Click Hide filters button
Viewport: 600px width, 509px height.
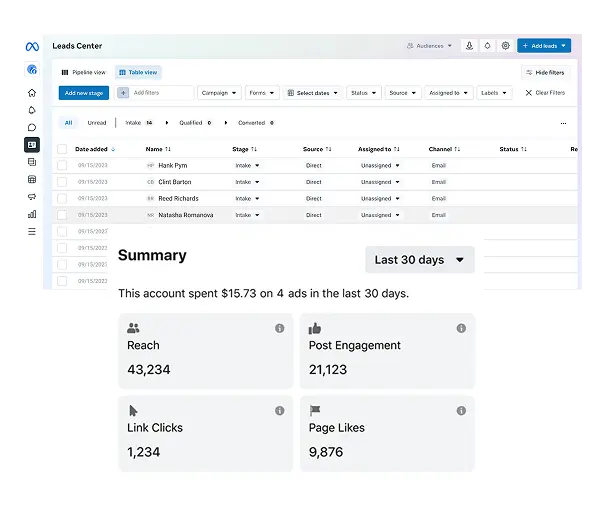click(x=545, y=72)
